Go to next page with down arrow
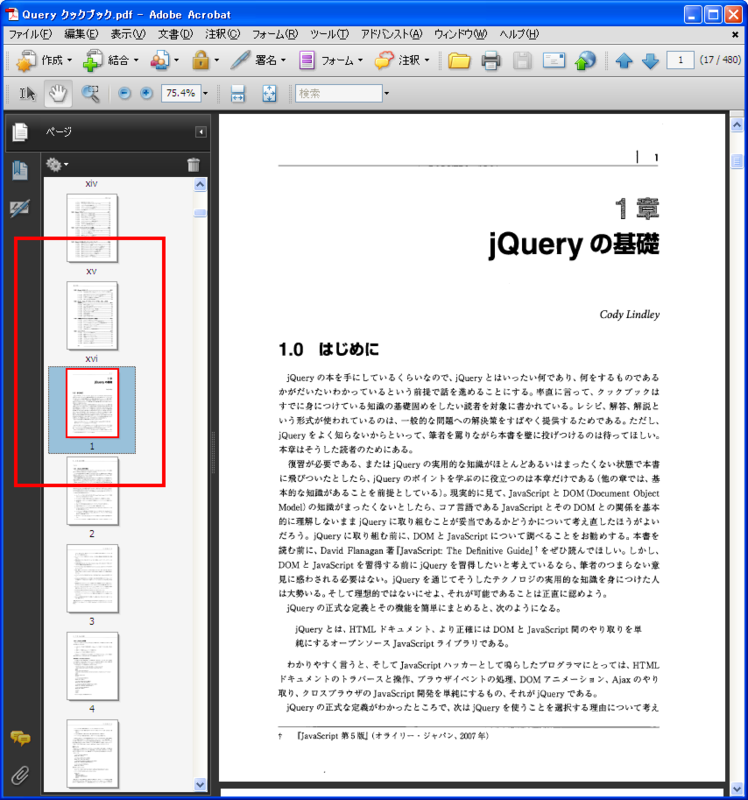 [650, 61]
